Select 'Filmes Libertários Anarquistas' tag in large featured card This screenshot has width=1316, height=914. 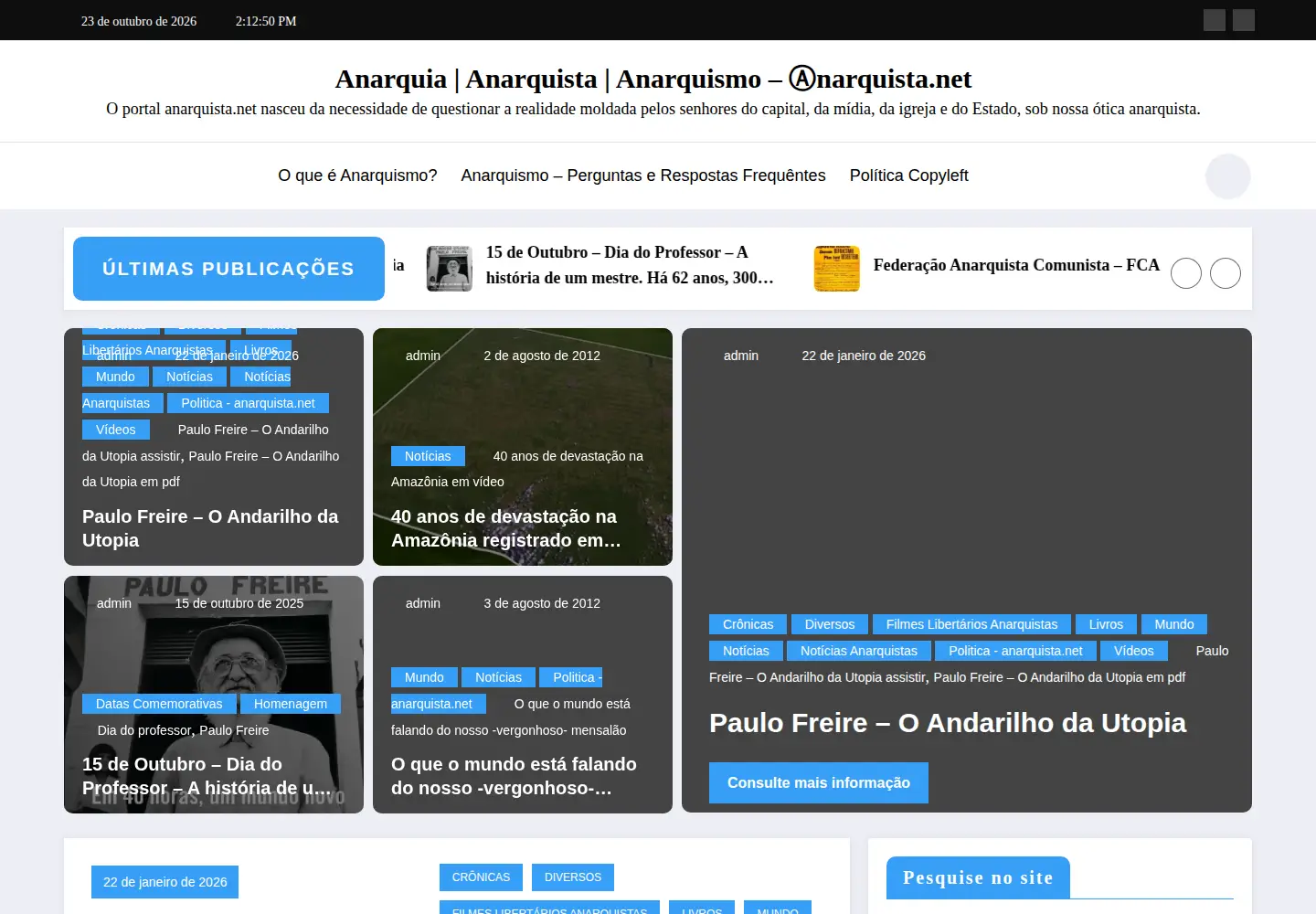pos(971,624)
